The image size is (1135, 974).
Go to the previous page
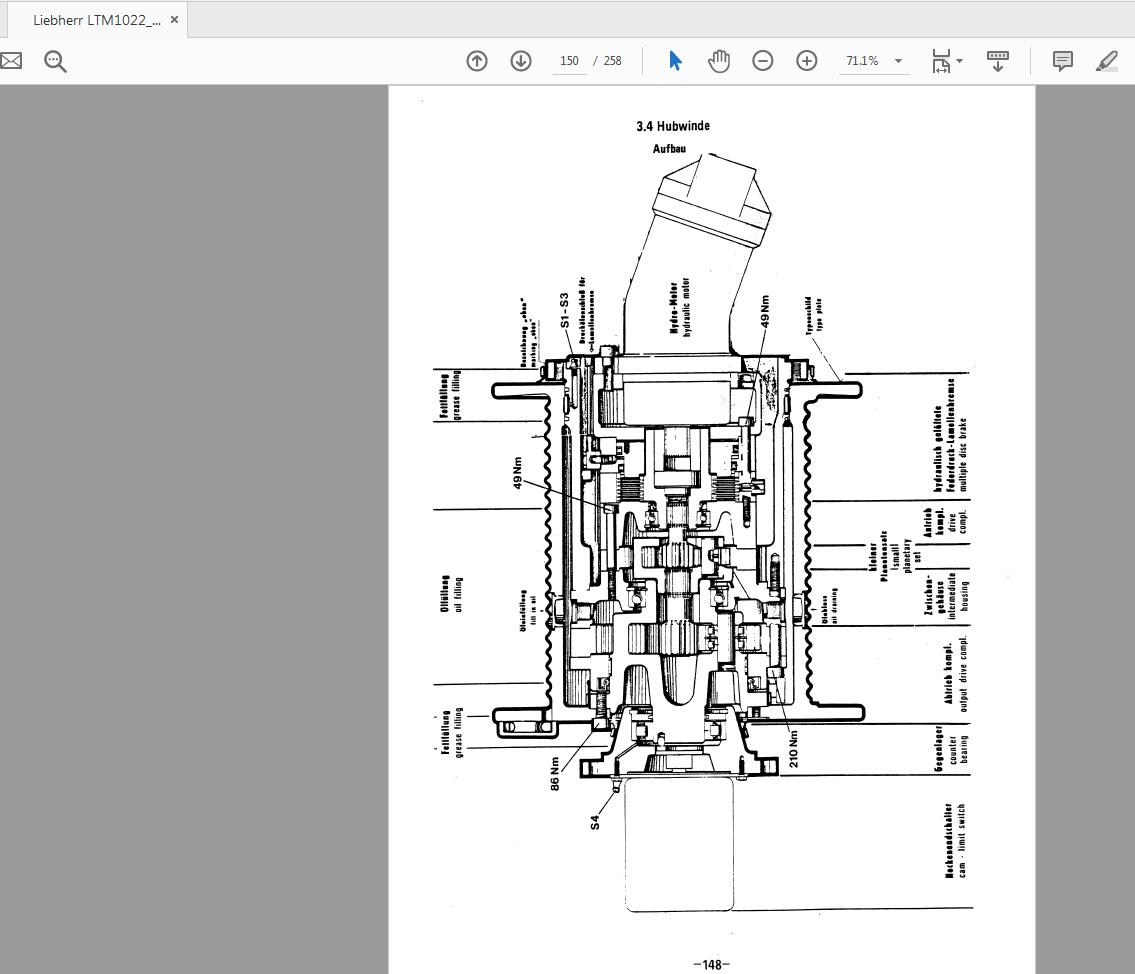[x=476, y=61]
